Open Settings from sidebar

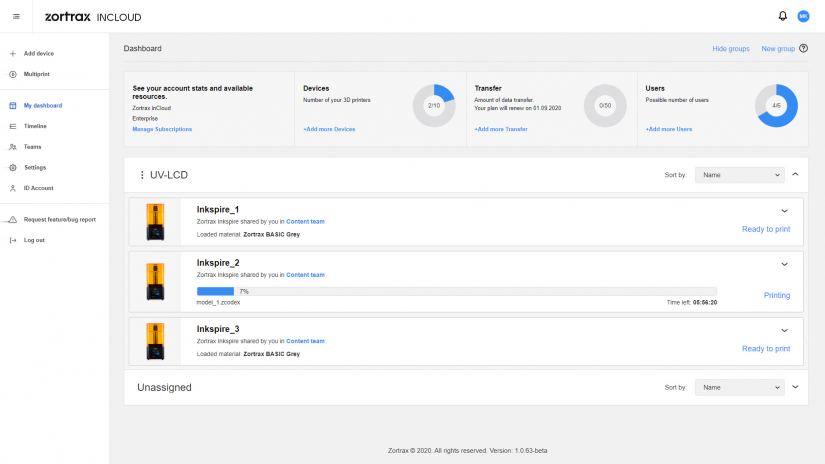click(x=35, y=167)
